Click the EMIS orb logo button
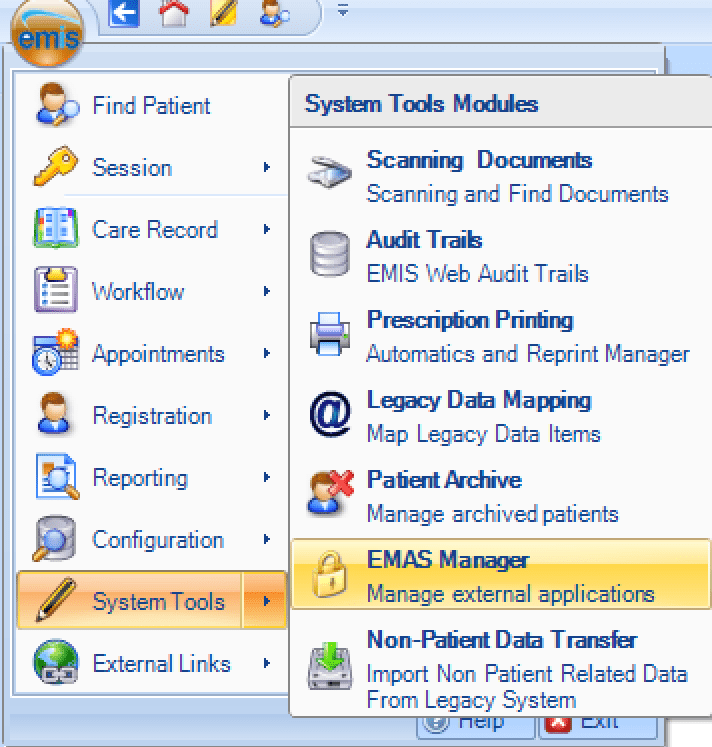712x747 pixels. pos(47,32)
